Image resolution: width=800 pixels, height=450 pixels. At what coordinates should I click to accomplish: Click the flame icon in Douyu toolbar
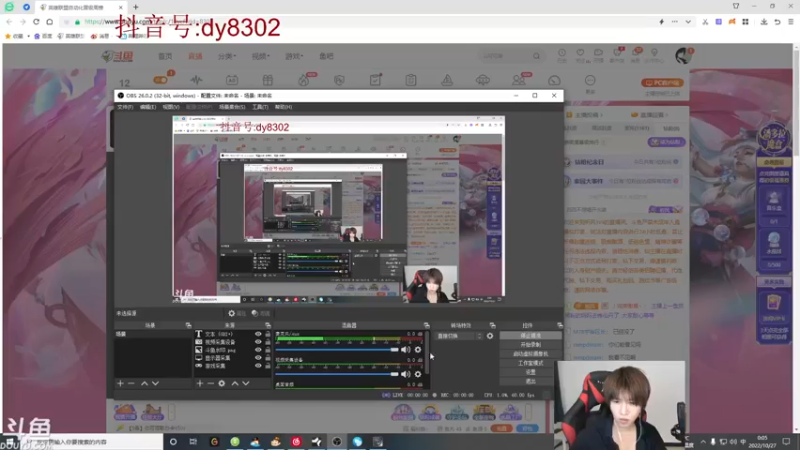304,80
